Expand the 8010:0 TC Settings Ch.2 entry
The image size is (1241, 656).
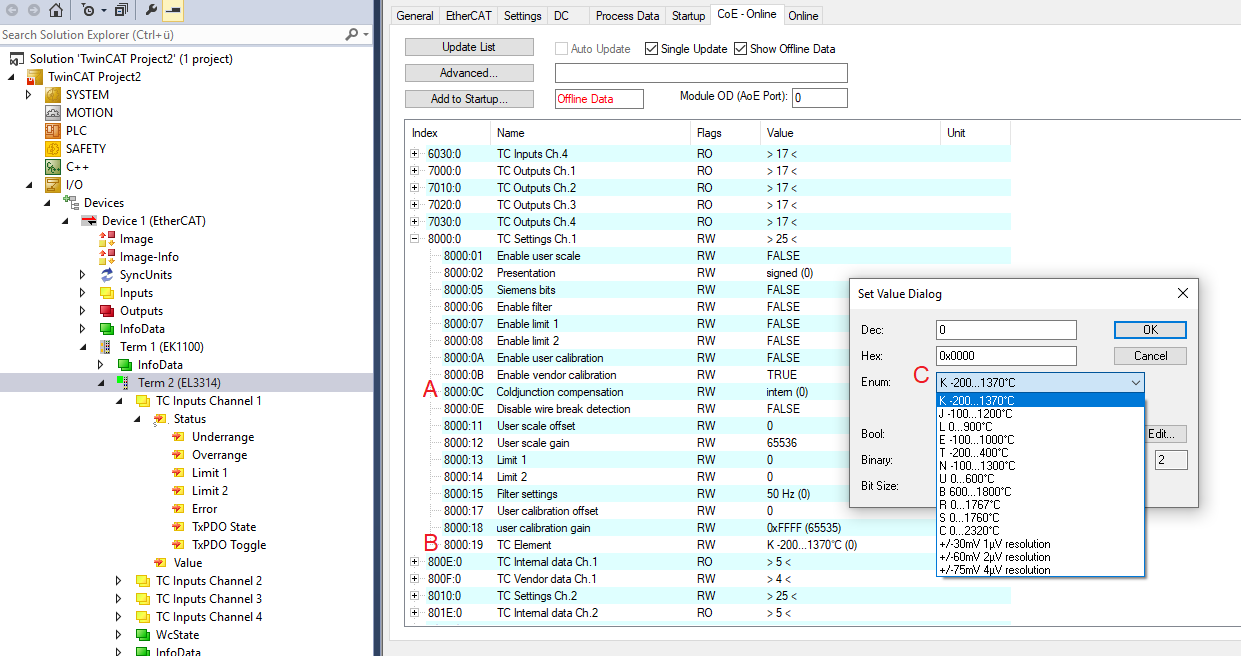(x=415, y=596)
